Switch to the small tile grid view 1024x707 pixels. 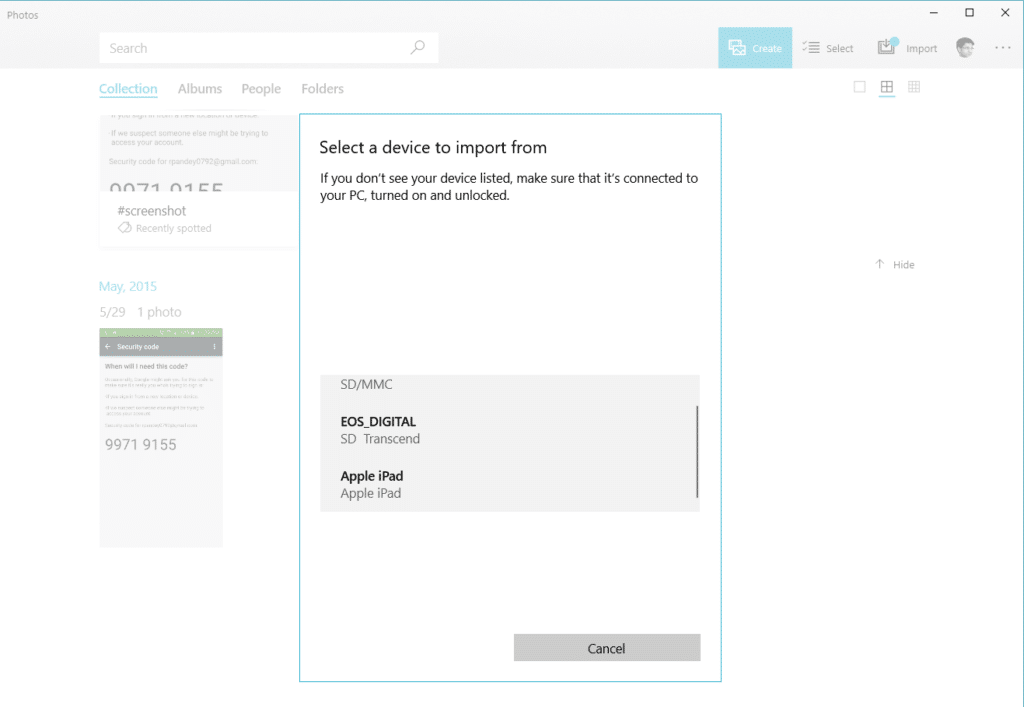pos(913,87)
